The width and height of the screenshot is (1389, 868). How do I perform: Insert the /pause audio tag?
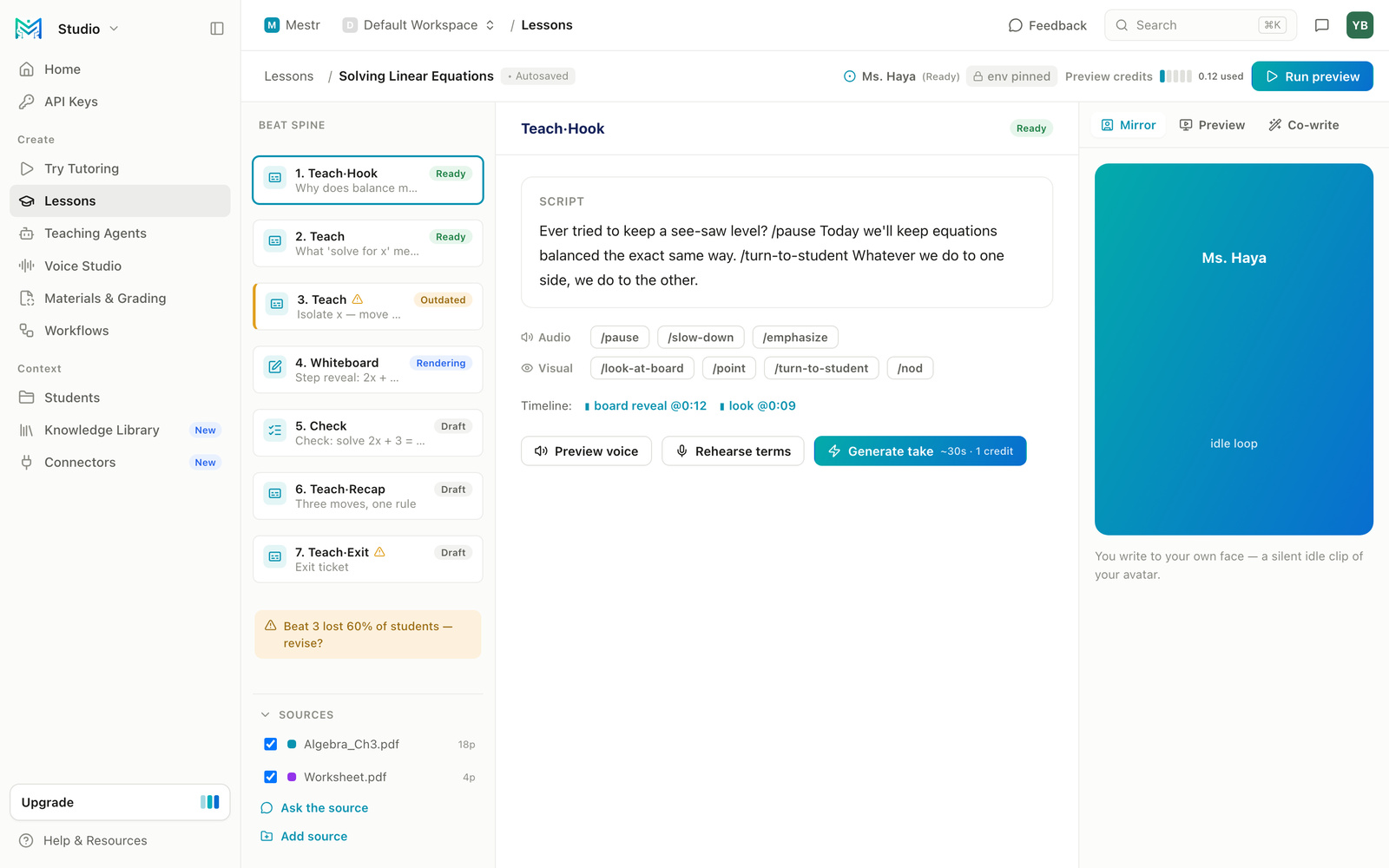620,338
